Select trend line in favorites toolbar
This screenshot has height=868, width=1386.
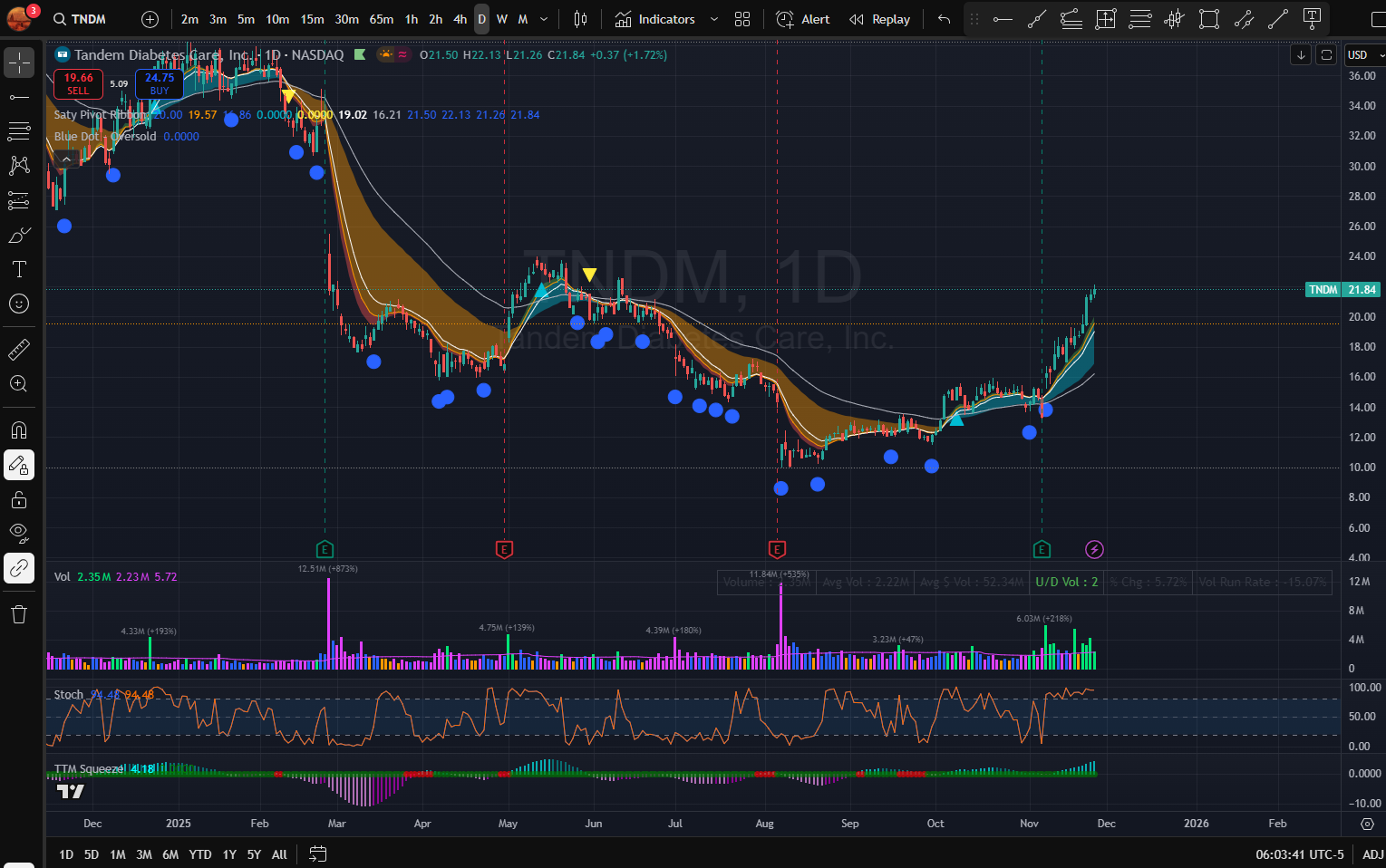(x=1037, y=19)
